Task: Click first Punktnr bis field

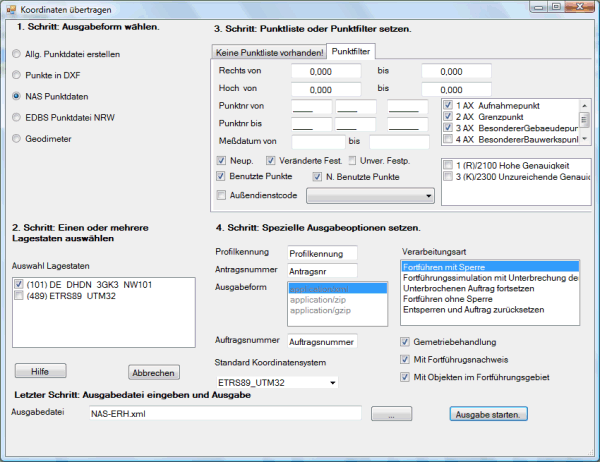Action: tap(311, 124)
